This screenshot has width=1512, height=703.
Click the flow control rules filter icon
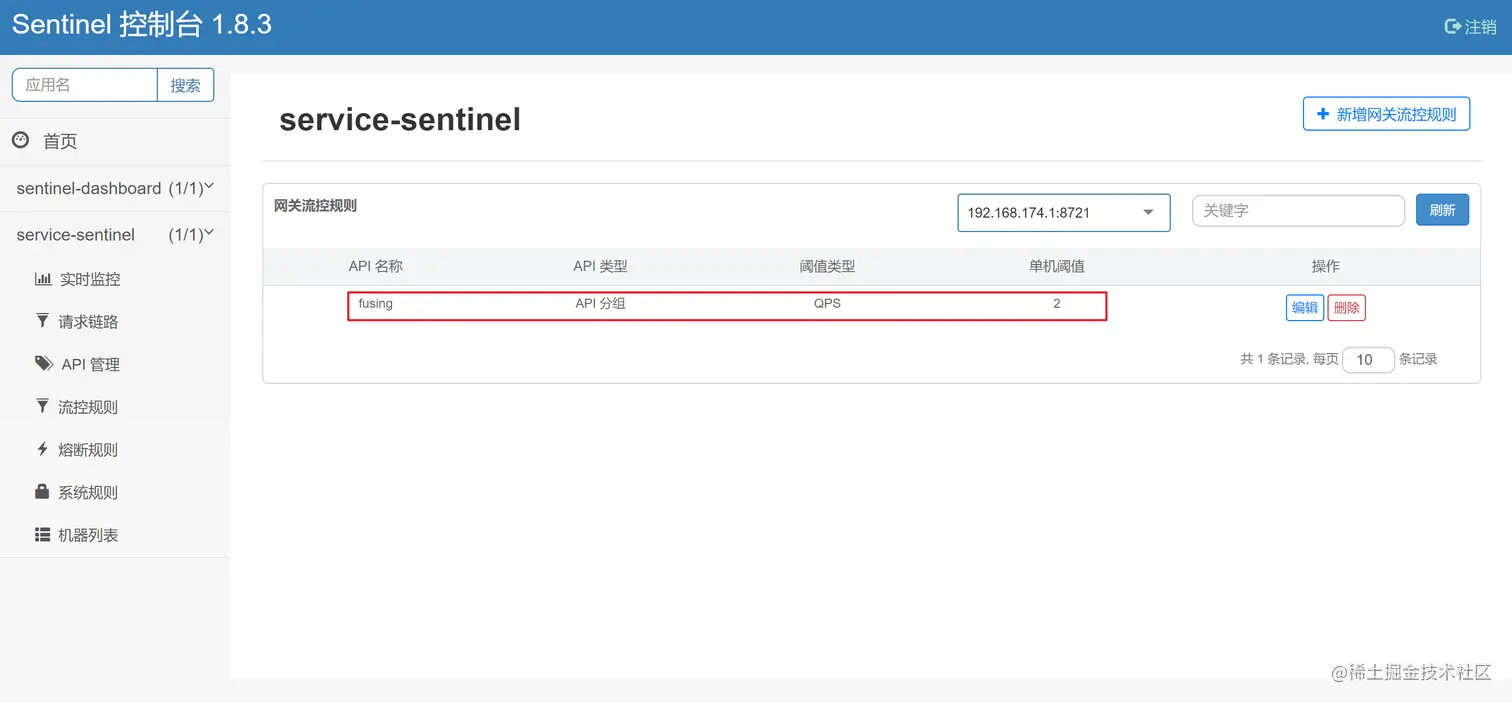click(x=42, y=406)
